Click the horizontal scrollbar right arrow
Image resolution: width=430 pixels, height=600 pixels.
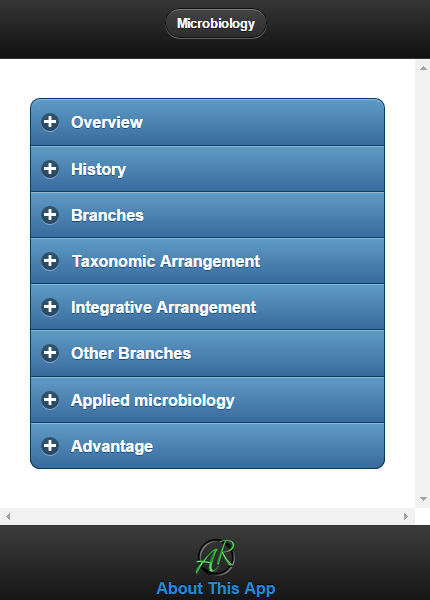point(406,516)
